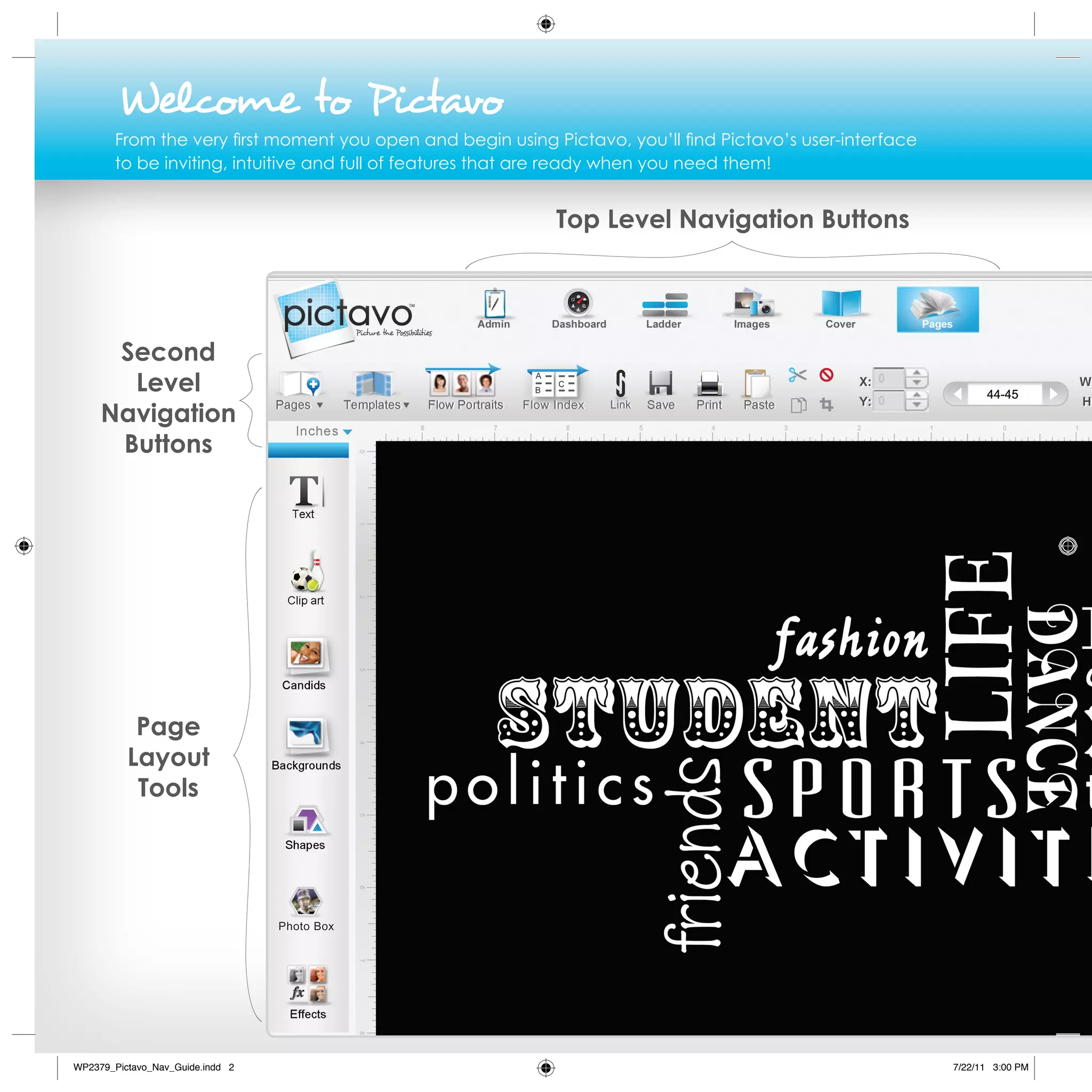This screenshot has height=1092, width=1092.
Task: Select the Shapes tool
Action: pyautogui.click(x=305, y=828)
